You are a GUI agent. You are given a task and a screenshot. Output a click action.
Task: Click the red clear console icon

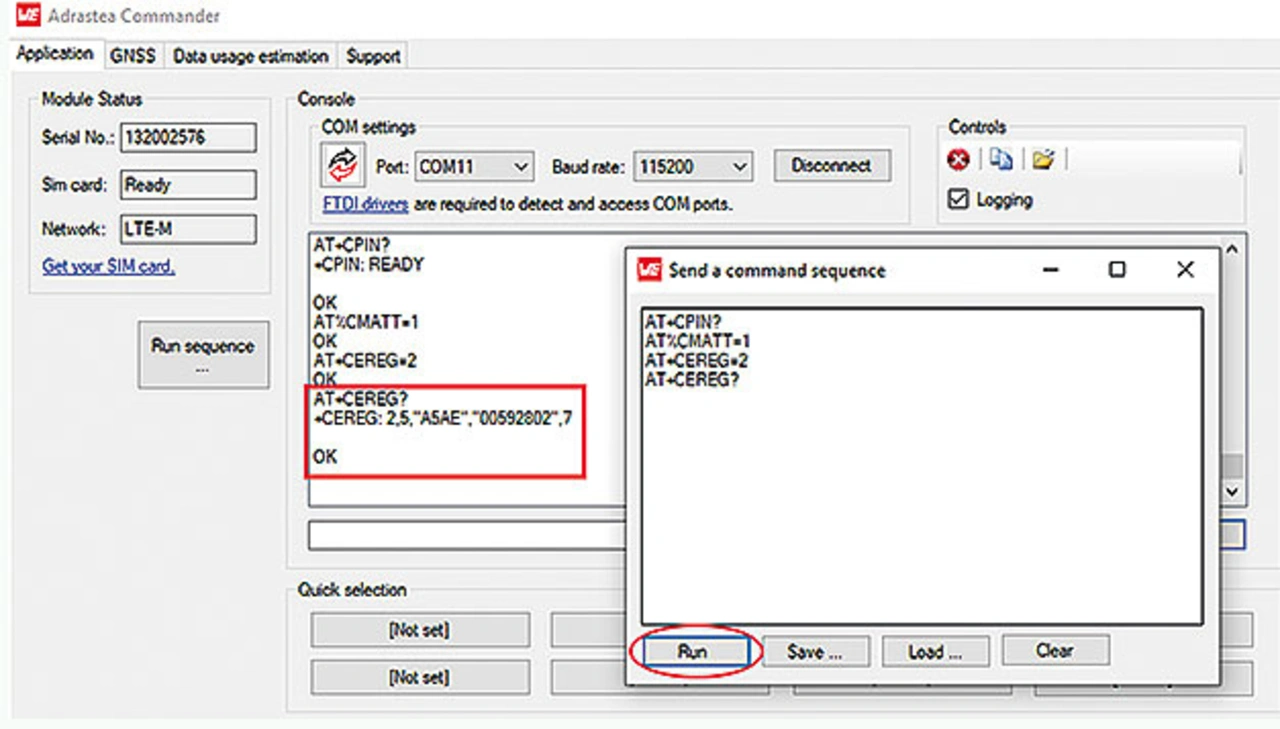tap(958, 160)
